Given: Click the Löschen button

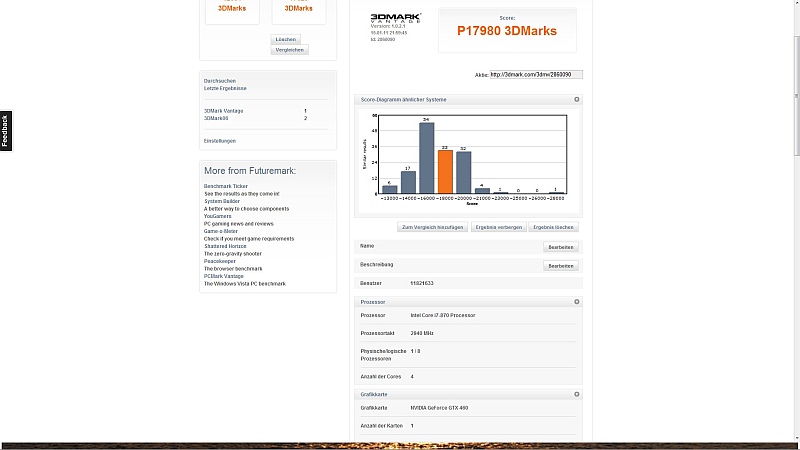Looking at the screenshot, I should click(x=286, y=39).
